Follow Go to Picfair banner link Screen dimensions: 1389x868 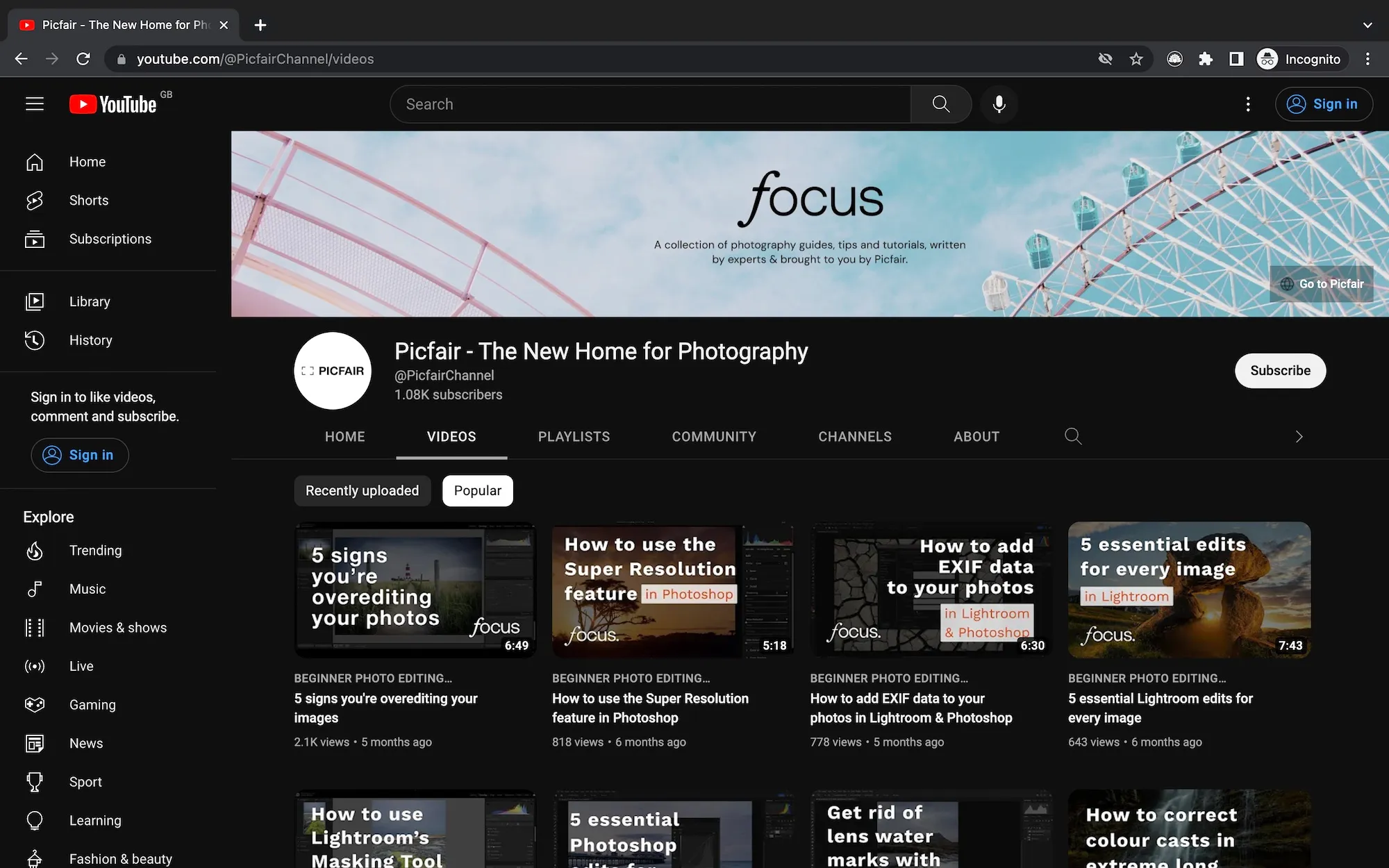[x=1322, y=284]
